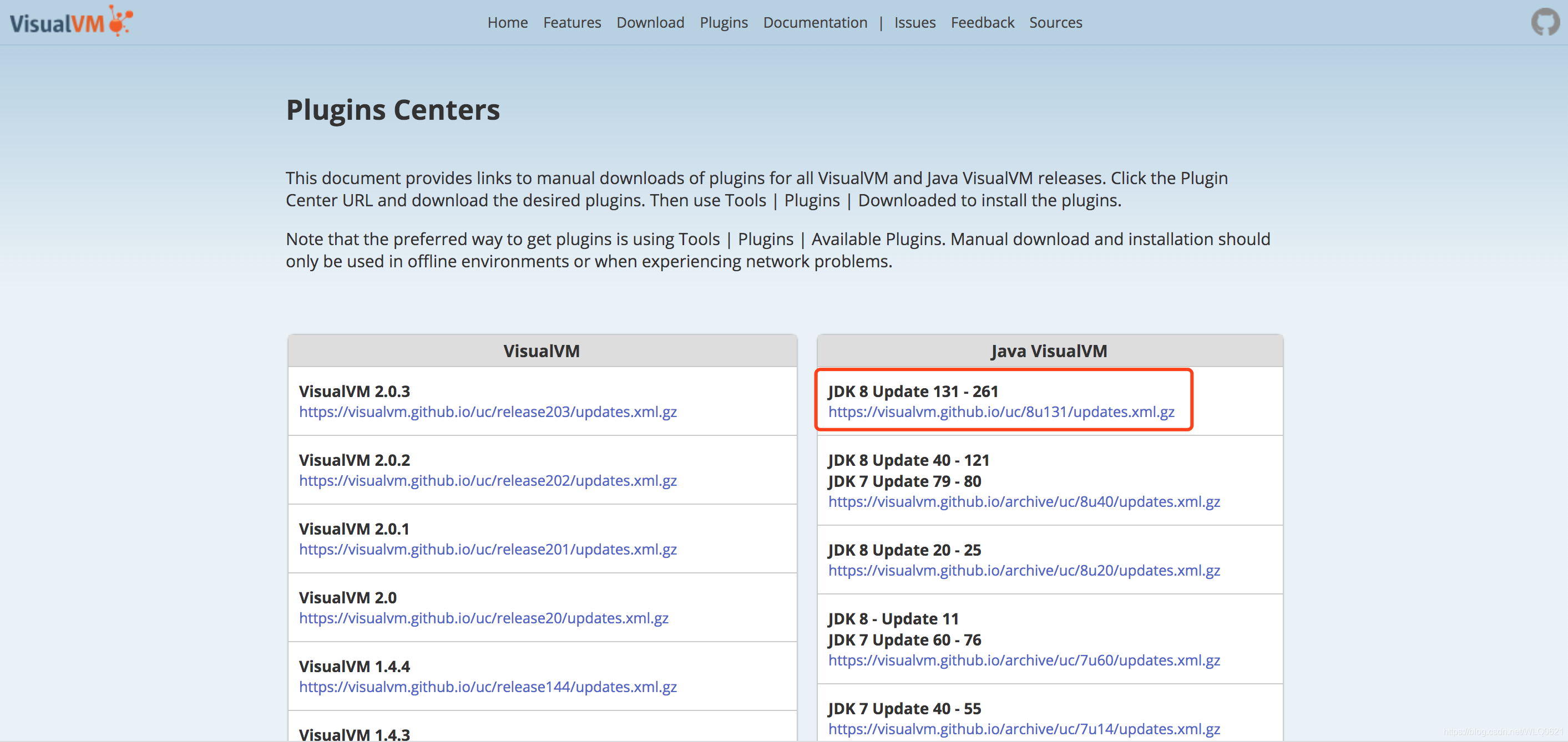This screenshot has height=742, width=1568.
Task: Open the Documentation nav link
Action: [815, 23]
